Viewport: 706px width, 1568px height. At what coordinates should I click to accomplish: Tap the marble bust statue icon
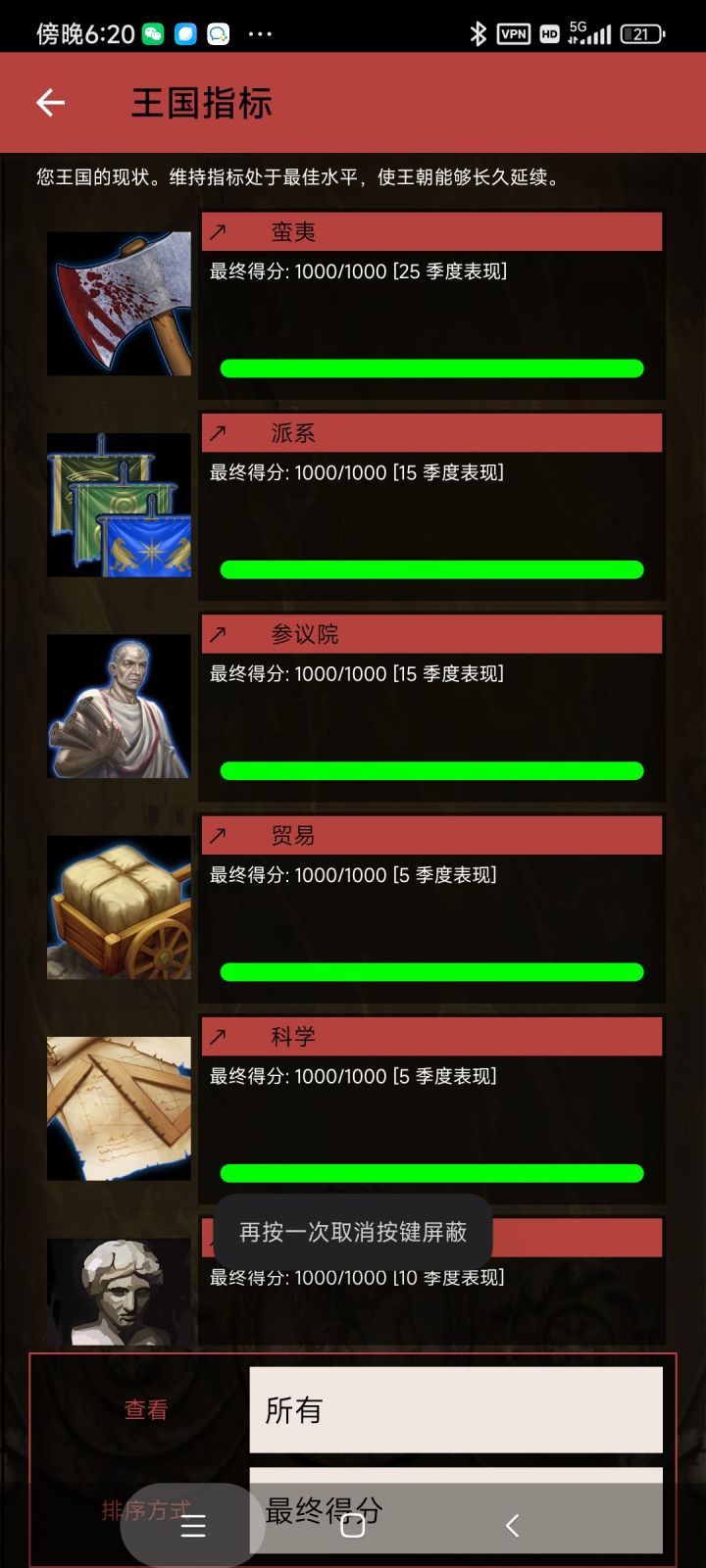click(x=119, y=1292)
